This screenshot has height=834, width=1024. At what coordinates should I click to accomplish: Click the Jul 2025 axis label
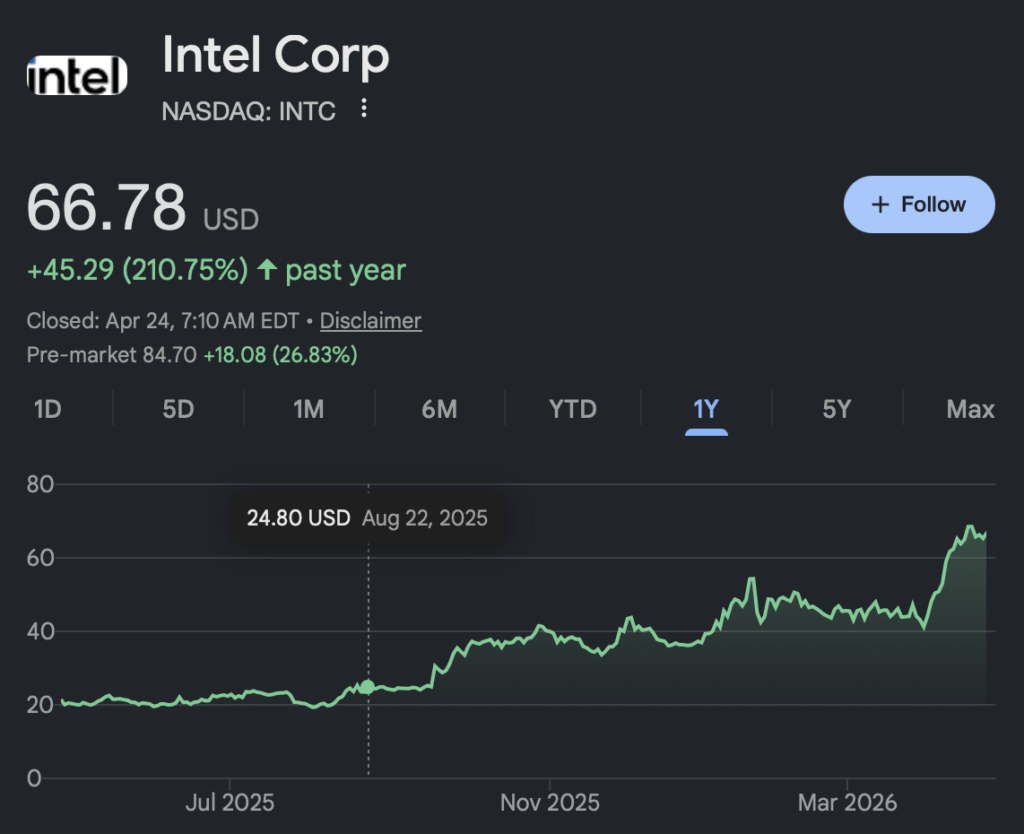pos(230,803)
